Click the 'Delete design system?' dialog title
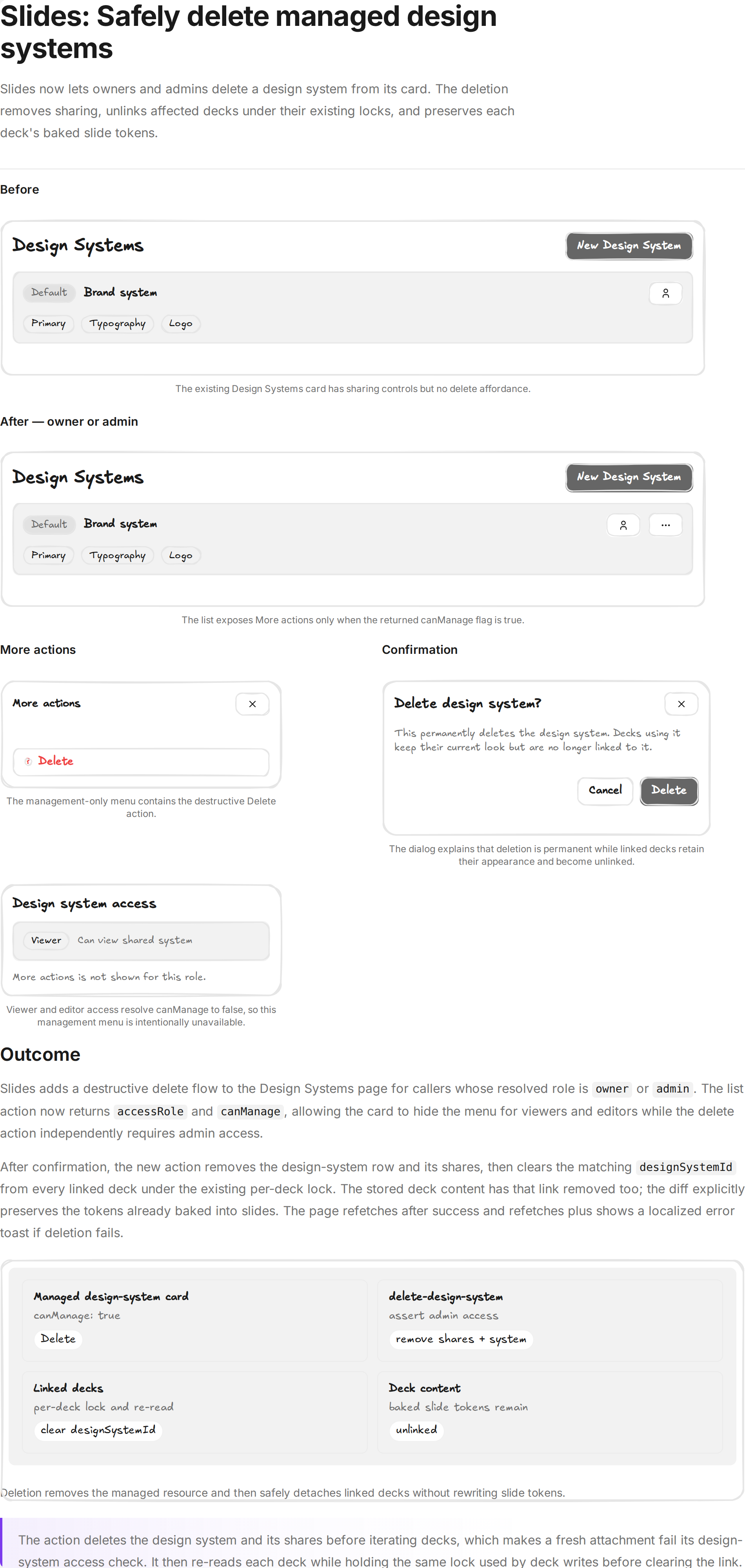 point(467,704)
